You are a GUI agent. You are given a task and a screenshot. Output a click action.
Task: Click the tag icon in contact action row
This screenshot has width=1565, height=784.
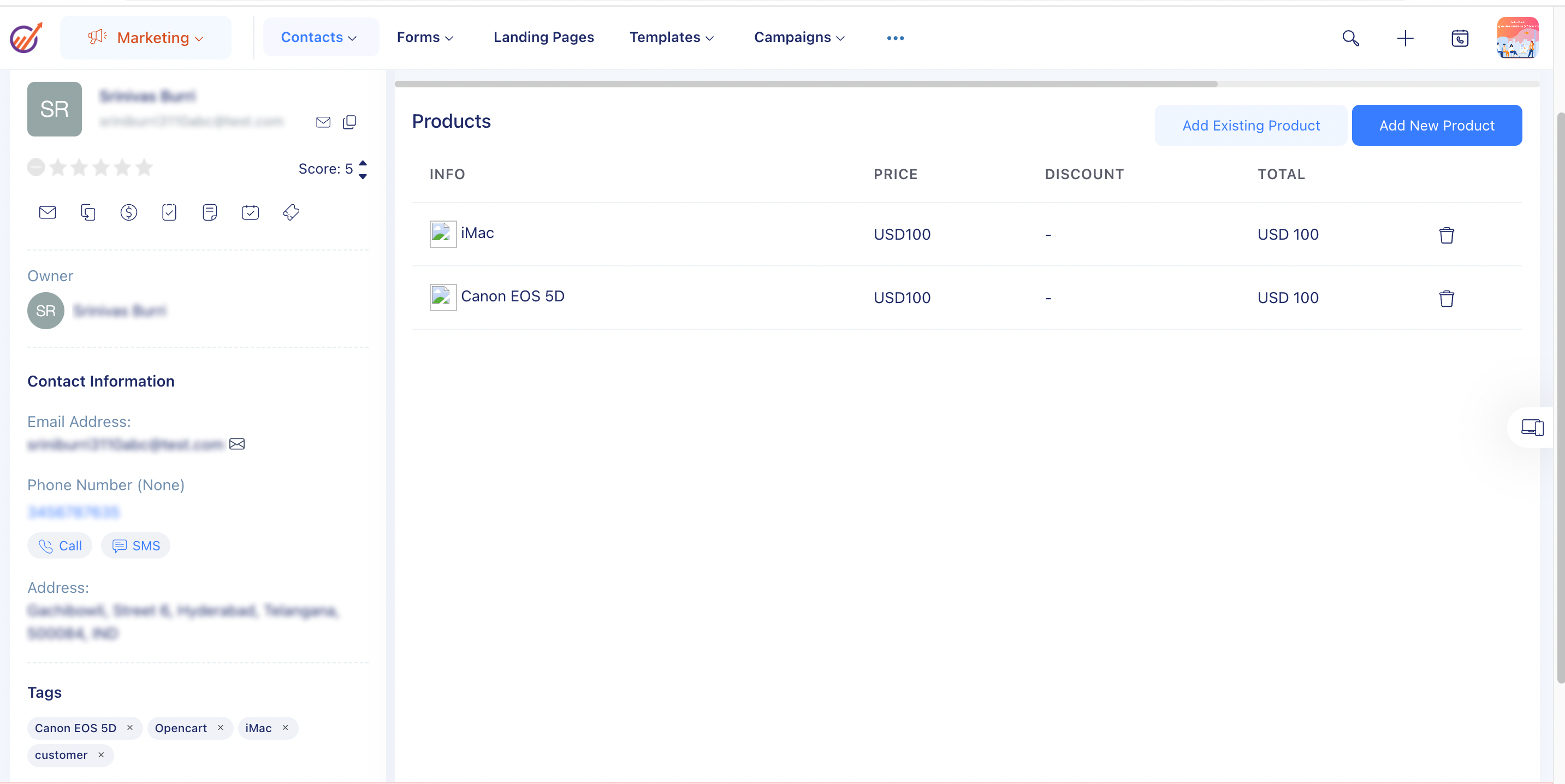291,212
